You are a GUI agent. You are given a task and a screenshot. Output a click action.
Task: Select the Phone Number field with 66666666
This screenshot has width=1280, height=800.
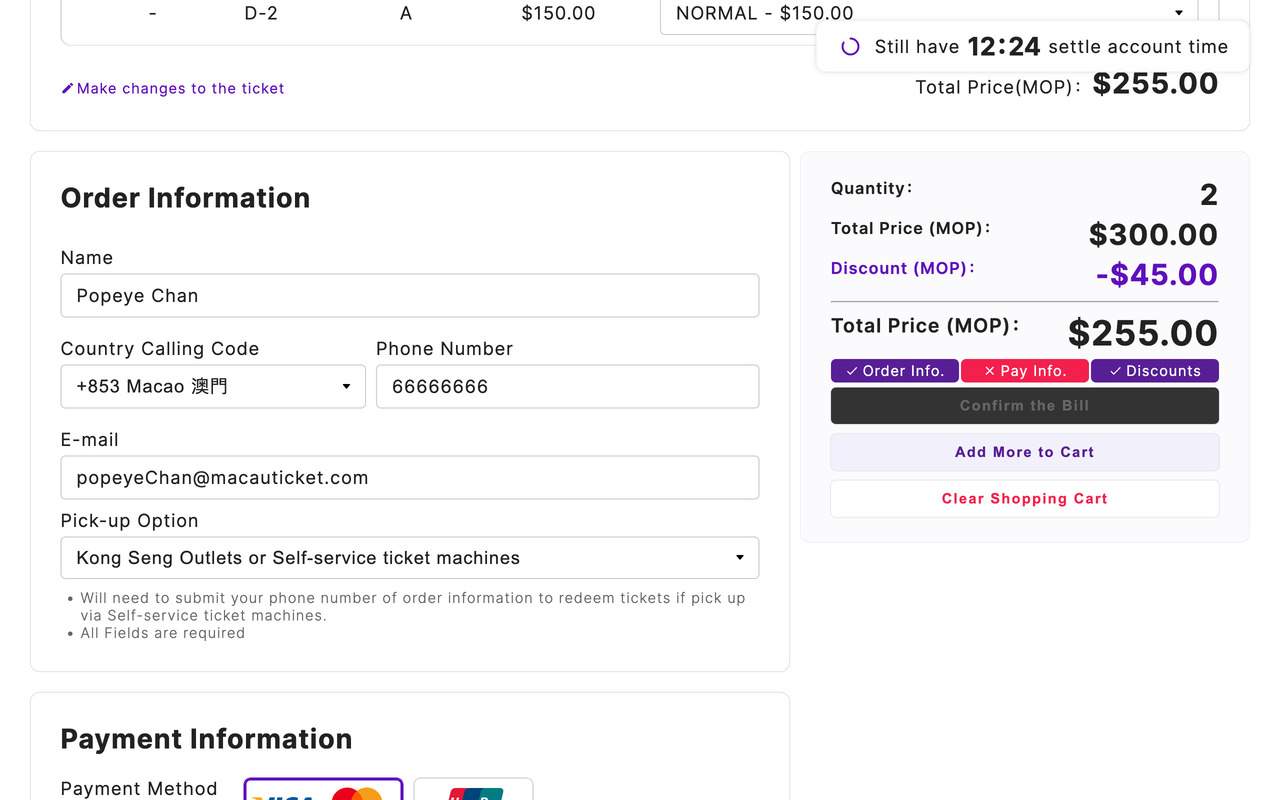pyautogui.click(x=567, y=386)
